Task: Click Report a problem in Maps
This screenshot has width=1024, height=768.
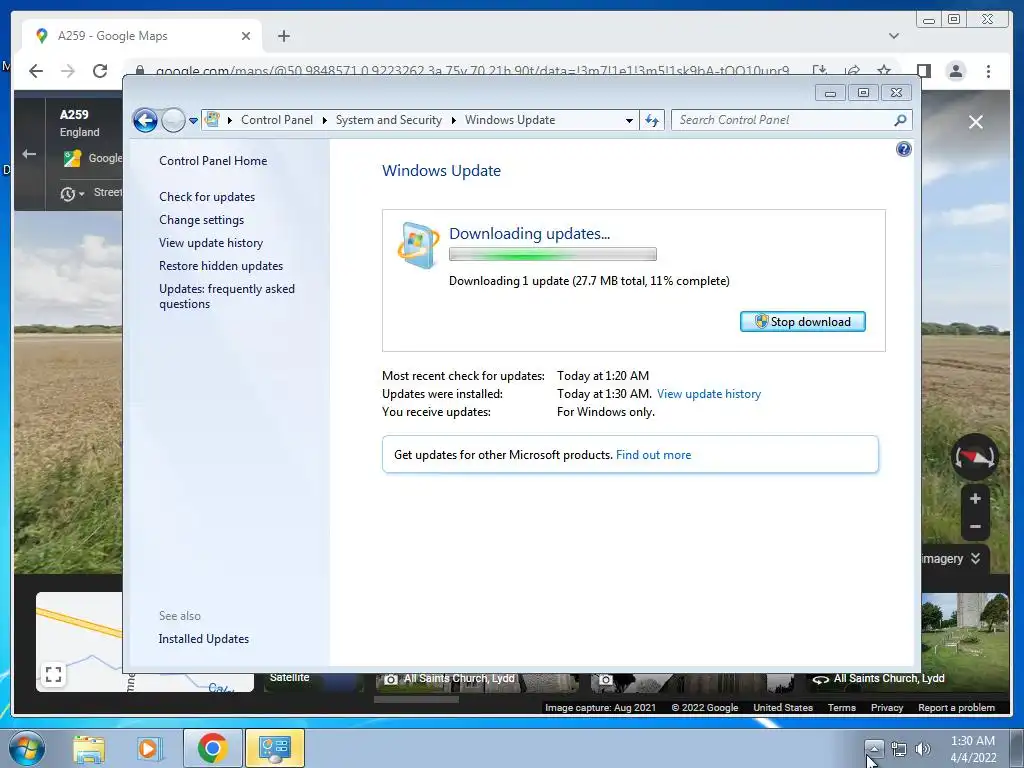Action: pyautogui.click(x=956, y=707)
